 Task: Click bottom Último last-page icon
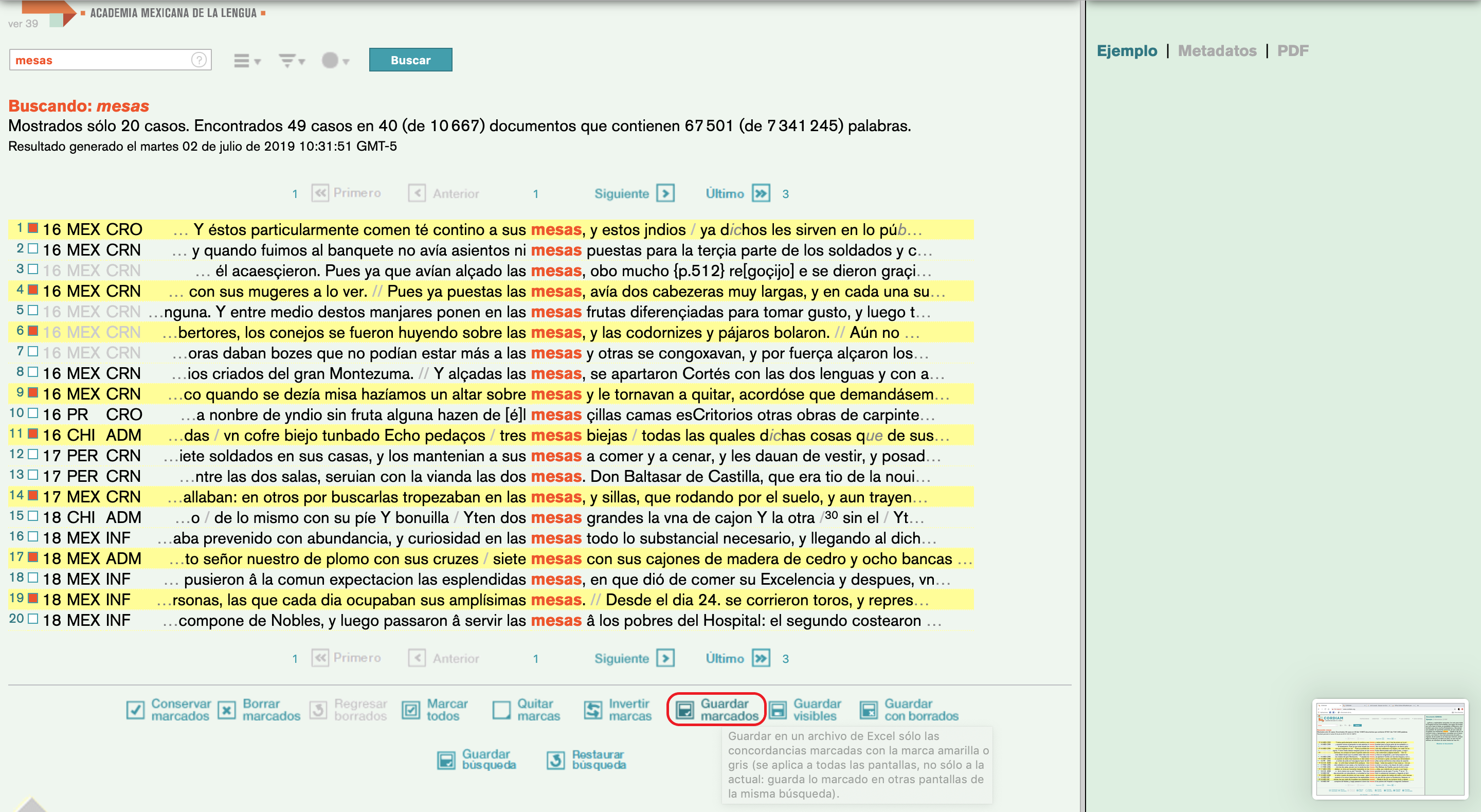[x=761, y=657]
